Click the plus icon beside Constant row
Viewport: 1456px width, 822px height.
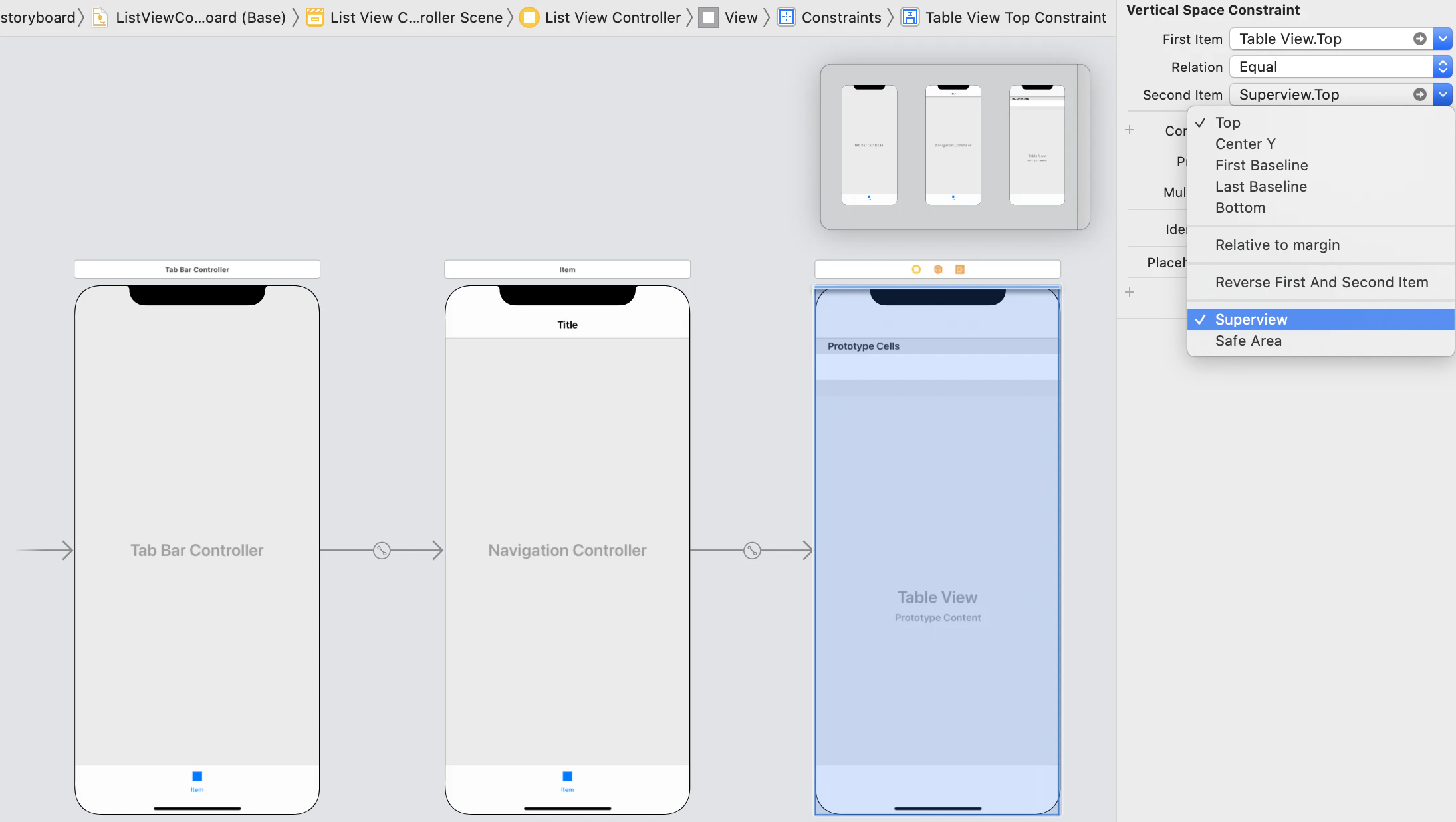(1130, 130)
